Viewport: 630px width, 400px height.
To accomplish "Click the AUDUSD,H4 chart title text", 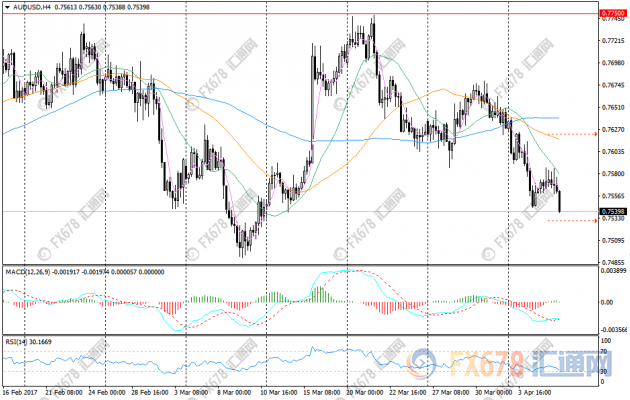I will click(31, 7).
